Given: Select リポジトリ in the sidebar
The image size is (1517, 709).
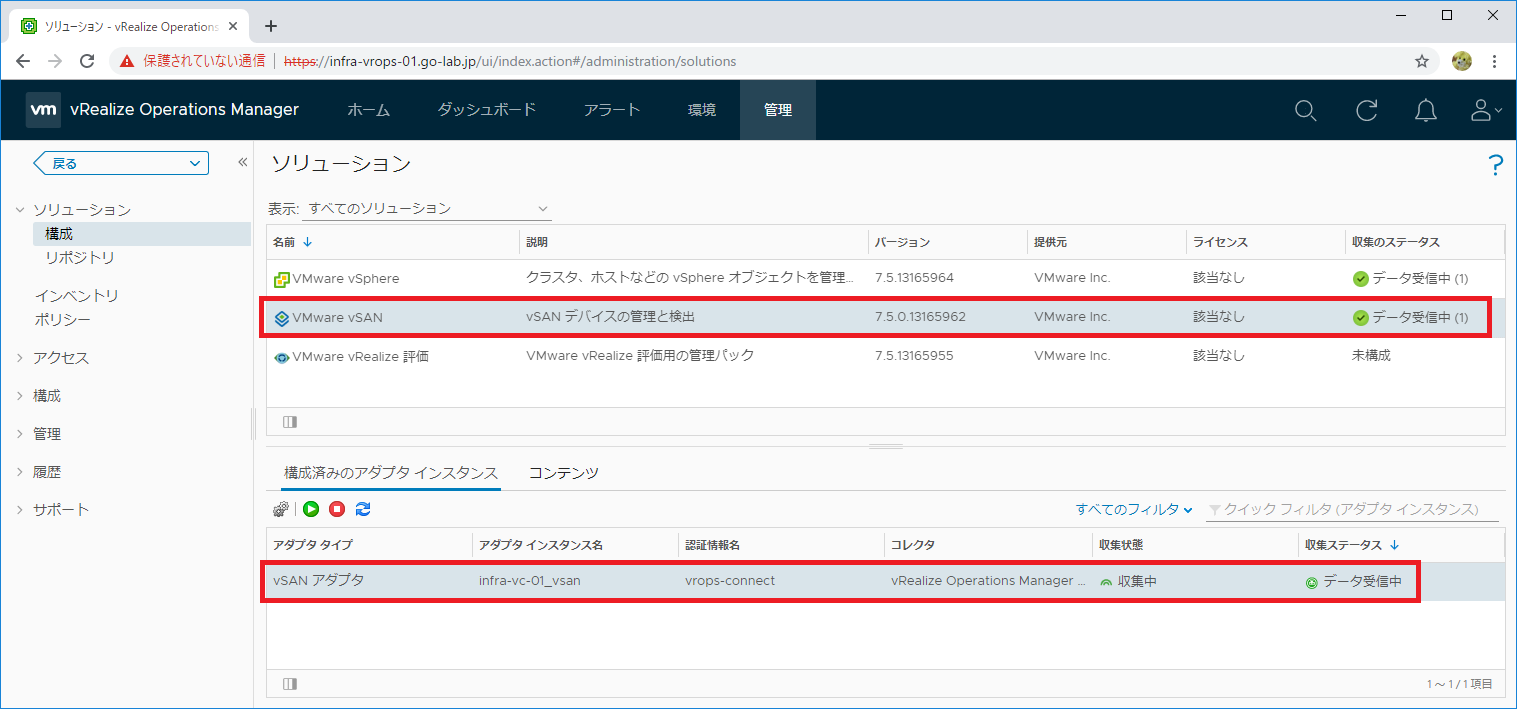Looking at the screenshot, I should point(80,258).
